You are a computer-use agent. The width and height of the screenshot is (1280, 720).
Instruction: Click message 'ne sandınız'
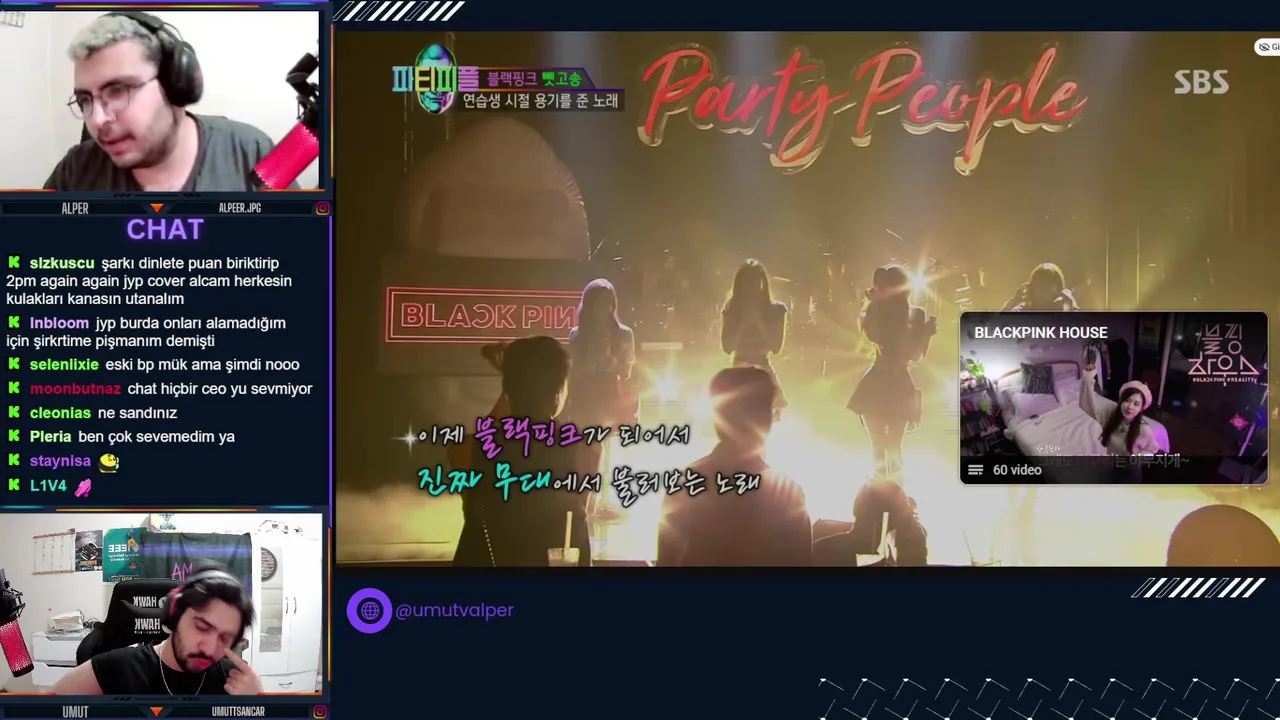point(137,413)
